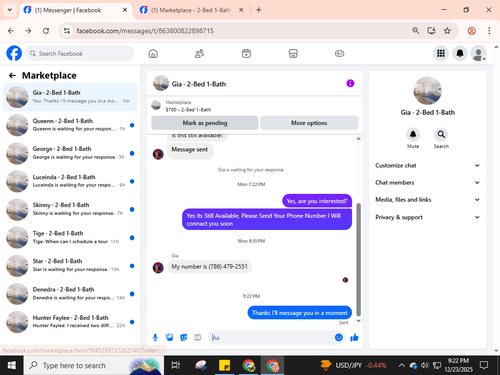Viewport: 500px width, 375px height.
Task: Click the back arrow beside Marketplace heading
Action: (x=12, y=76)
